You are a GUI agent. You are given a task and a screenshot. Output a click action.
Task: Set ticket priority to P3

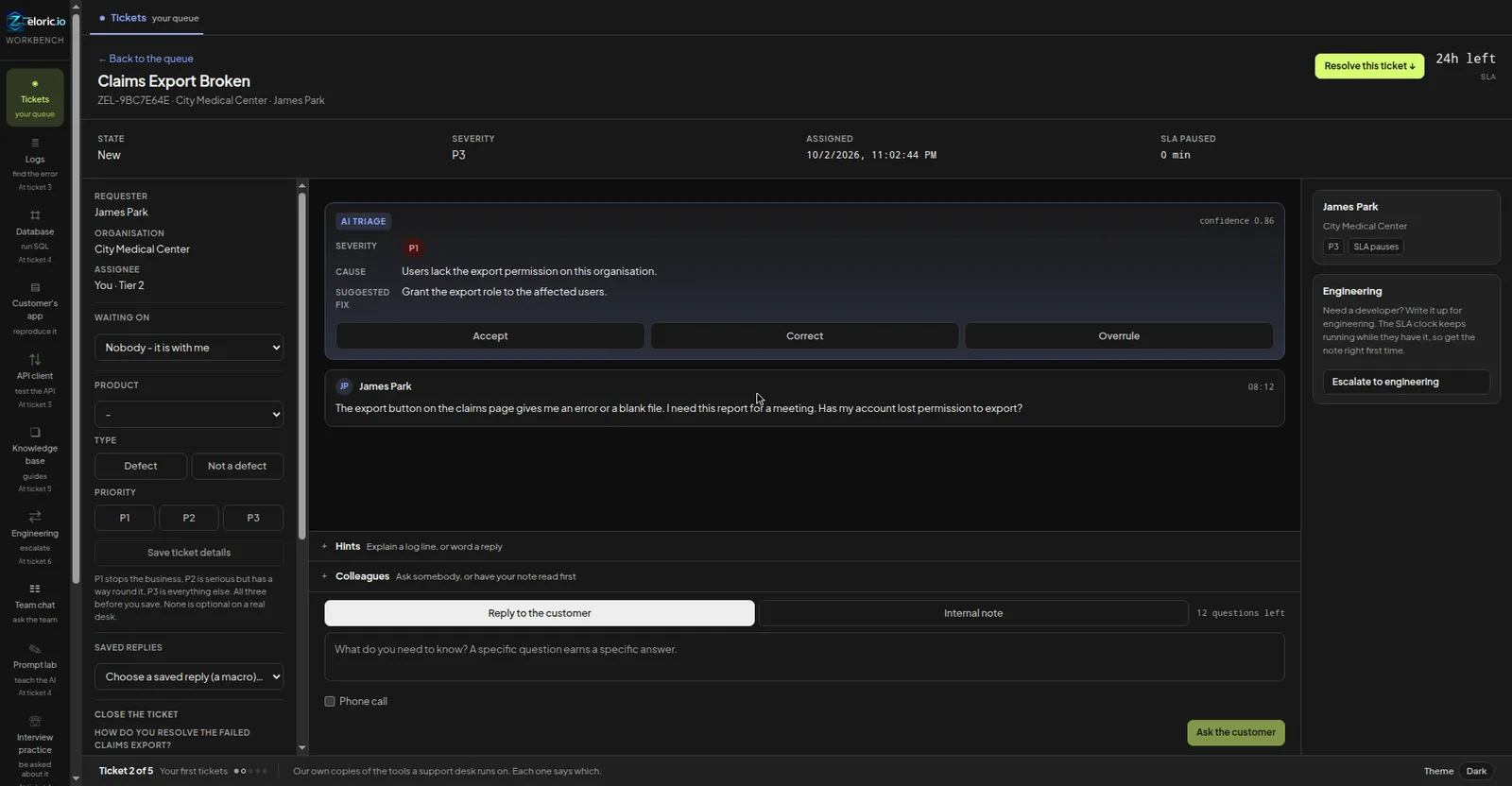click(x=253, y=518)
